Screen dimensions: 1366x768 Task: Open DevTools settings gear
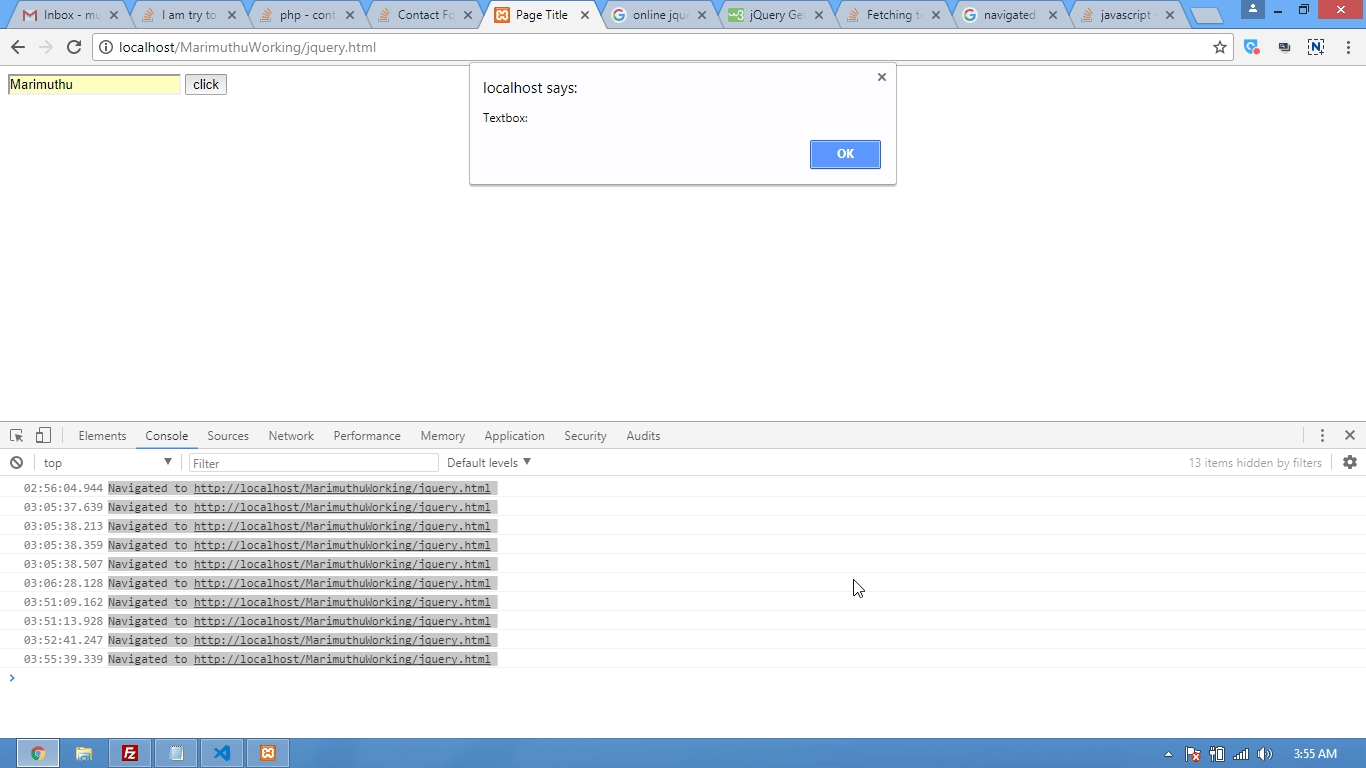pyautogui.click(x=1350, y=462)
